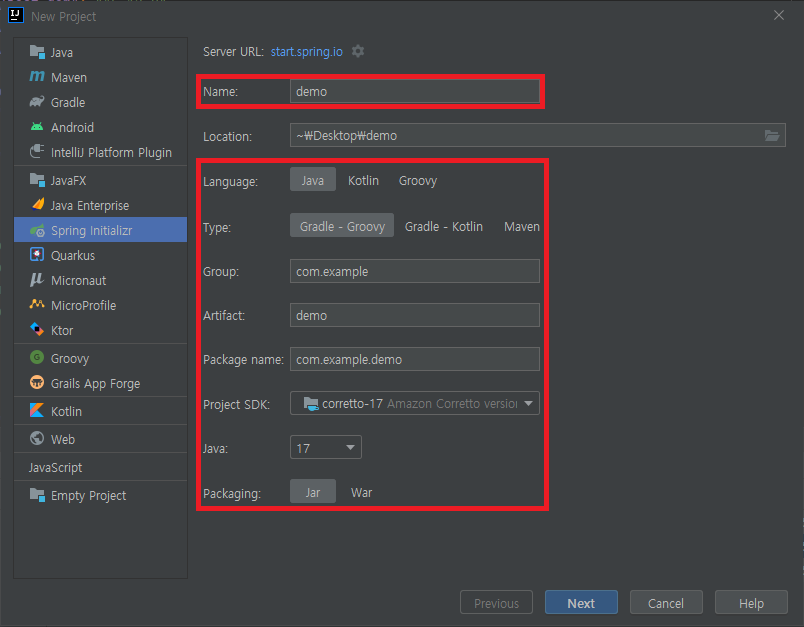The height and width of the screenshot is (627, 804).
Task: Select Ktor in the generators list
Action: click(100, 330)
